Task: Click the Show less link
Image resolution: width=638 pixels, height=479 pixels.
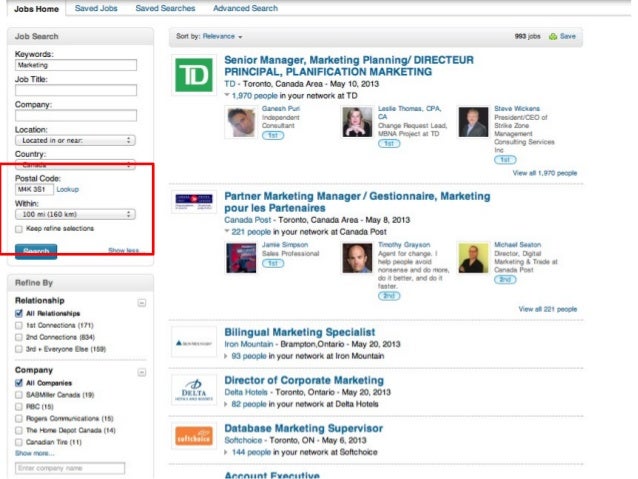Action: point(124,250)
